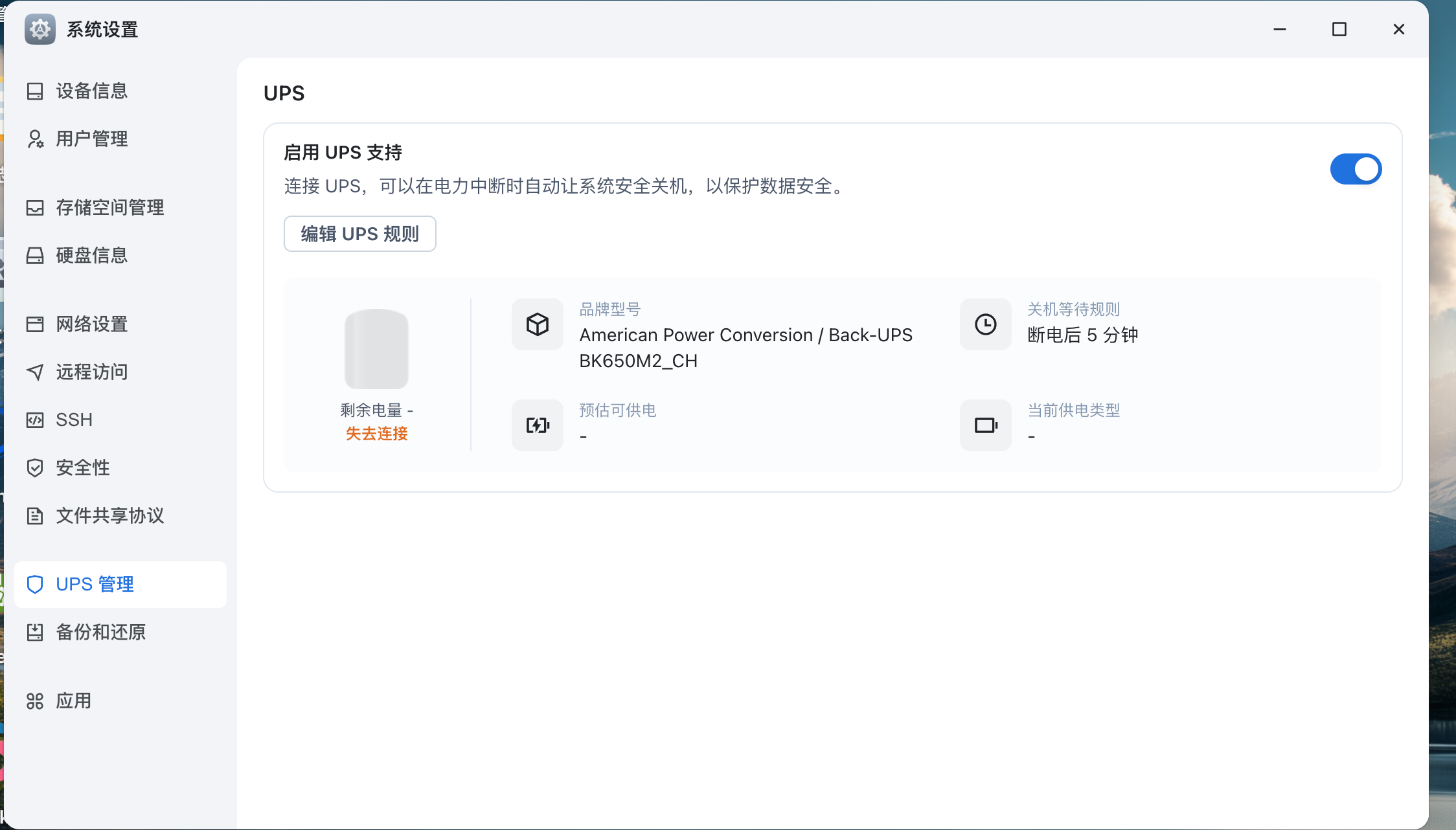Disable the 启用 UPS 支持 switch
The image size is (1456, 830).
[x=1356, y=169]
